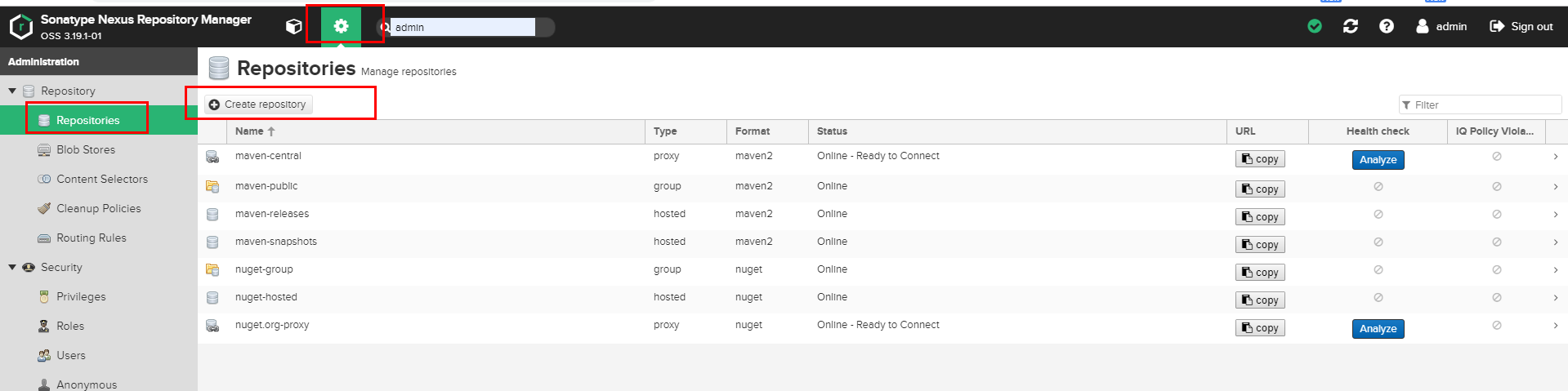Copy URL of maven-snapshots
Viewport: 1568px width, 391px height.
(1260, 244)
